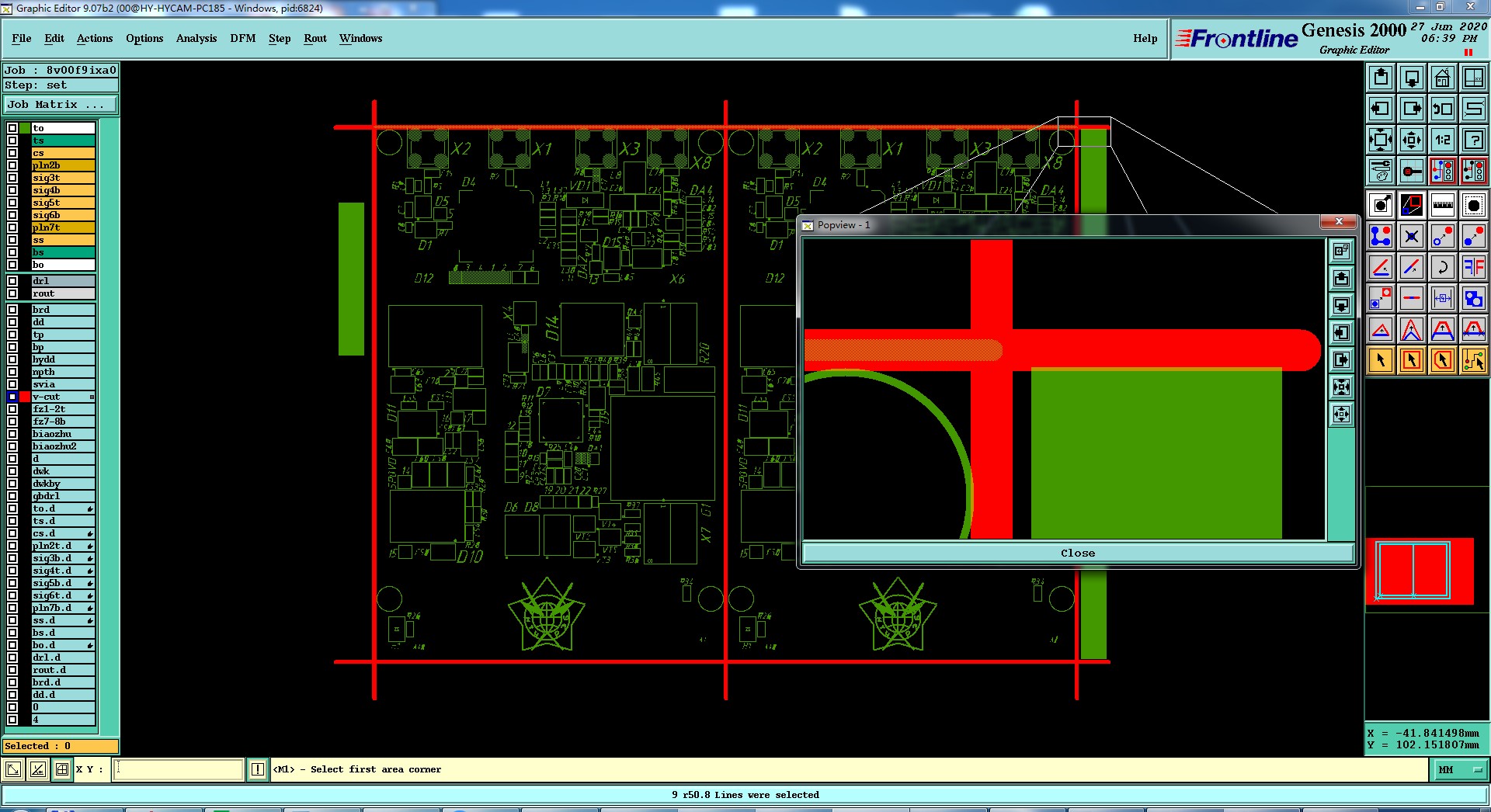The height and width of the screenshot is (812, 1491).
Task: Click the add feature pad icon
Action: [1381, 205]
